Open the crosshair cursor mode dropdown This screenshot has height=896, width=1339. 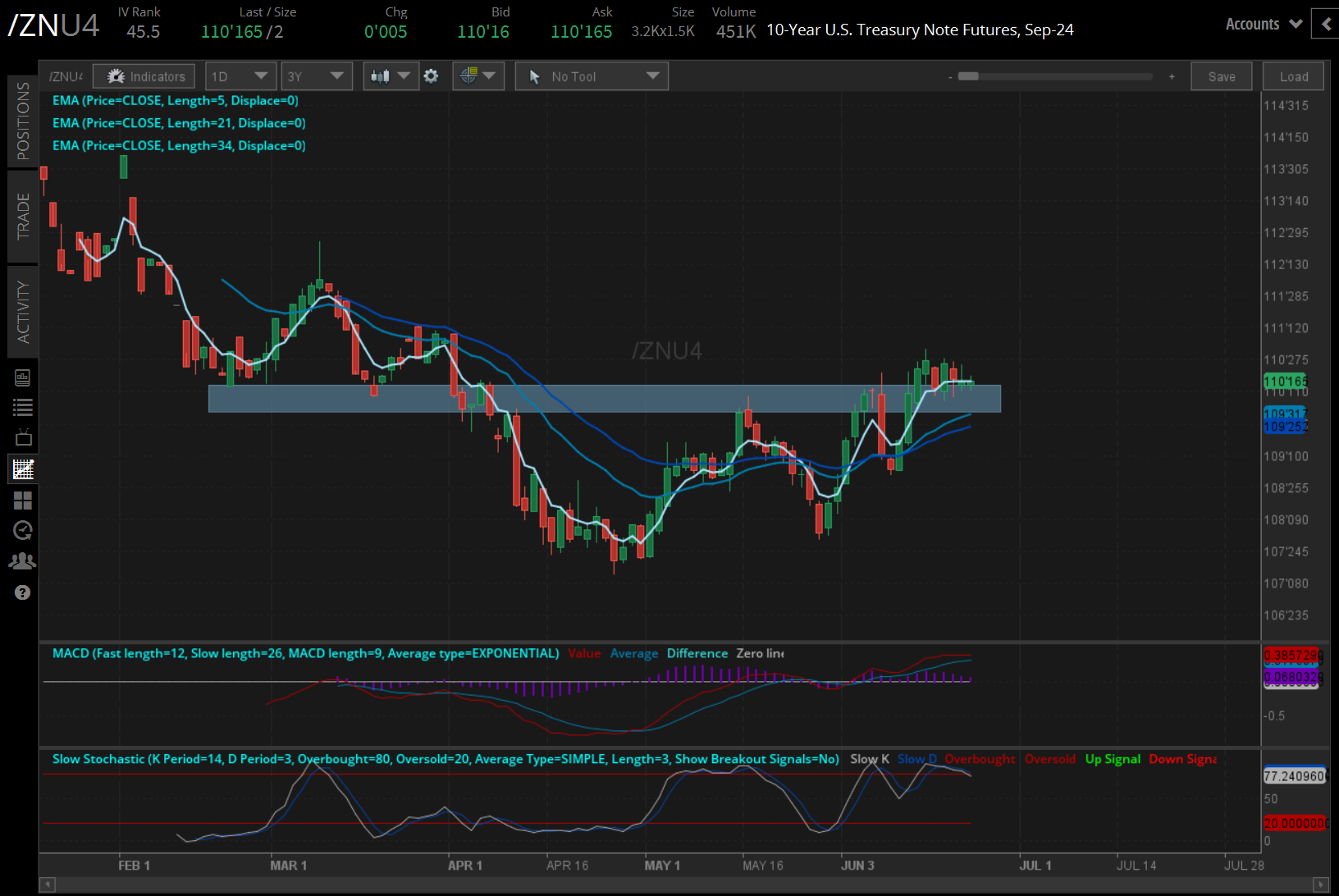(x=478, y=76)
